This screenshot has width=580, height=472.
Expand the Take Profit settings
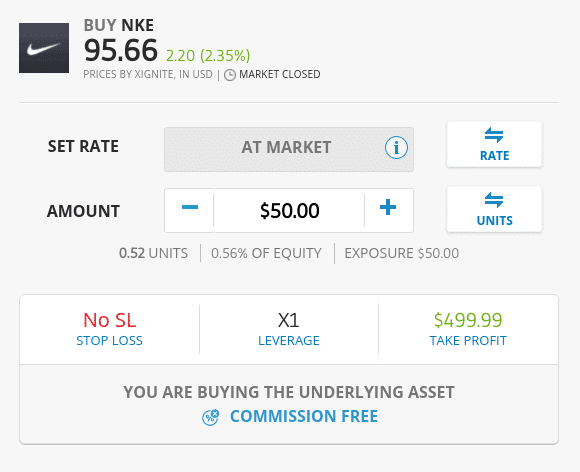(468, 330)
